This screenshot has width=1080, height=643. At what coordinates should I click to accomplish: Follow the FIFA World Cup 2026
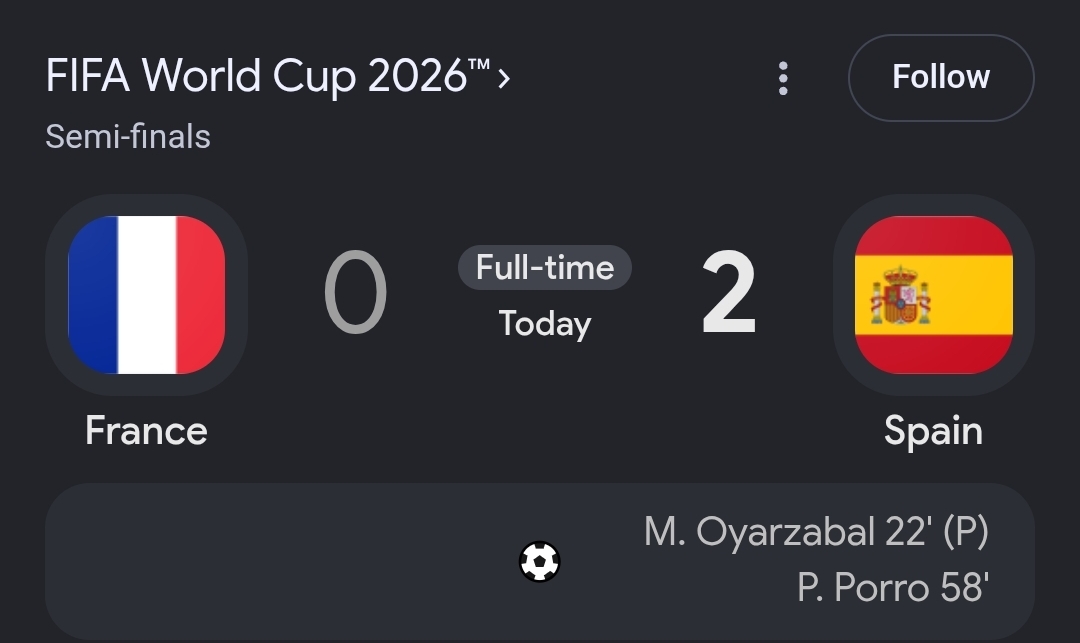[x=941, y=78]
